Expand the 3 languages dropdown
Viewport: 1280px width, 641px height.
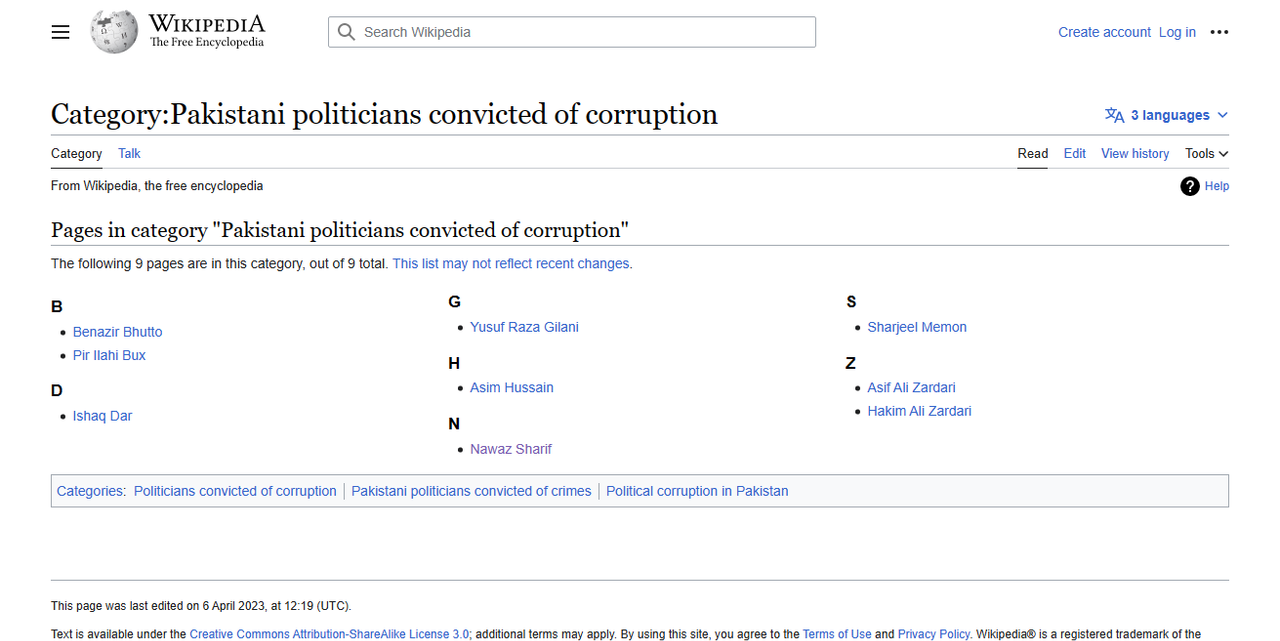[x=1167, y=115]
